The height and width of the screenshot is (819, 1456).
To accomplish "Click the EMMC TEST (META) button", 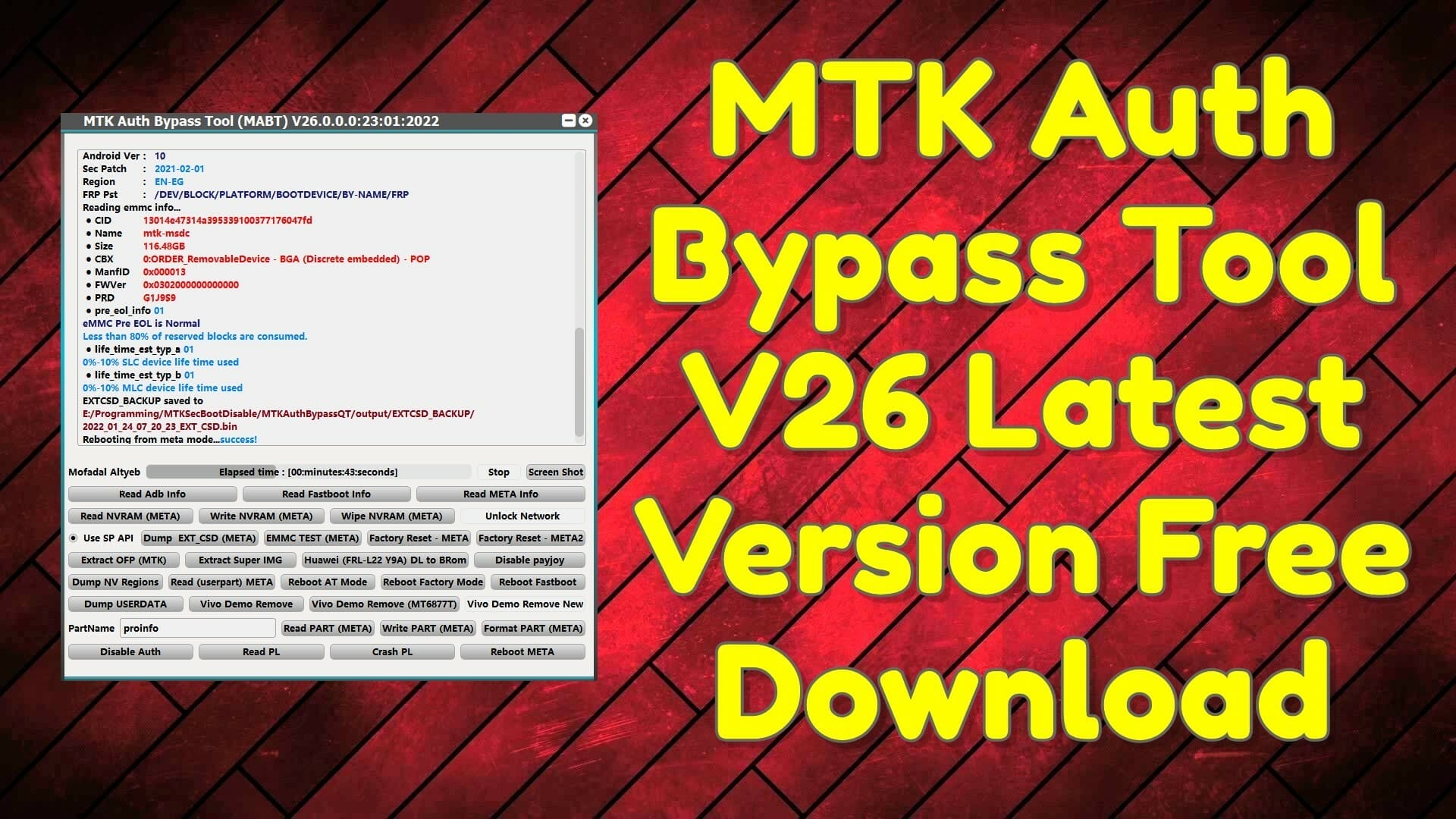I will click(310, 538).
